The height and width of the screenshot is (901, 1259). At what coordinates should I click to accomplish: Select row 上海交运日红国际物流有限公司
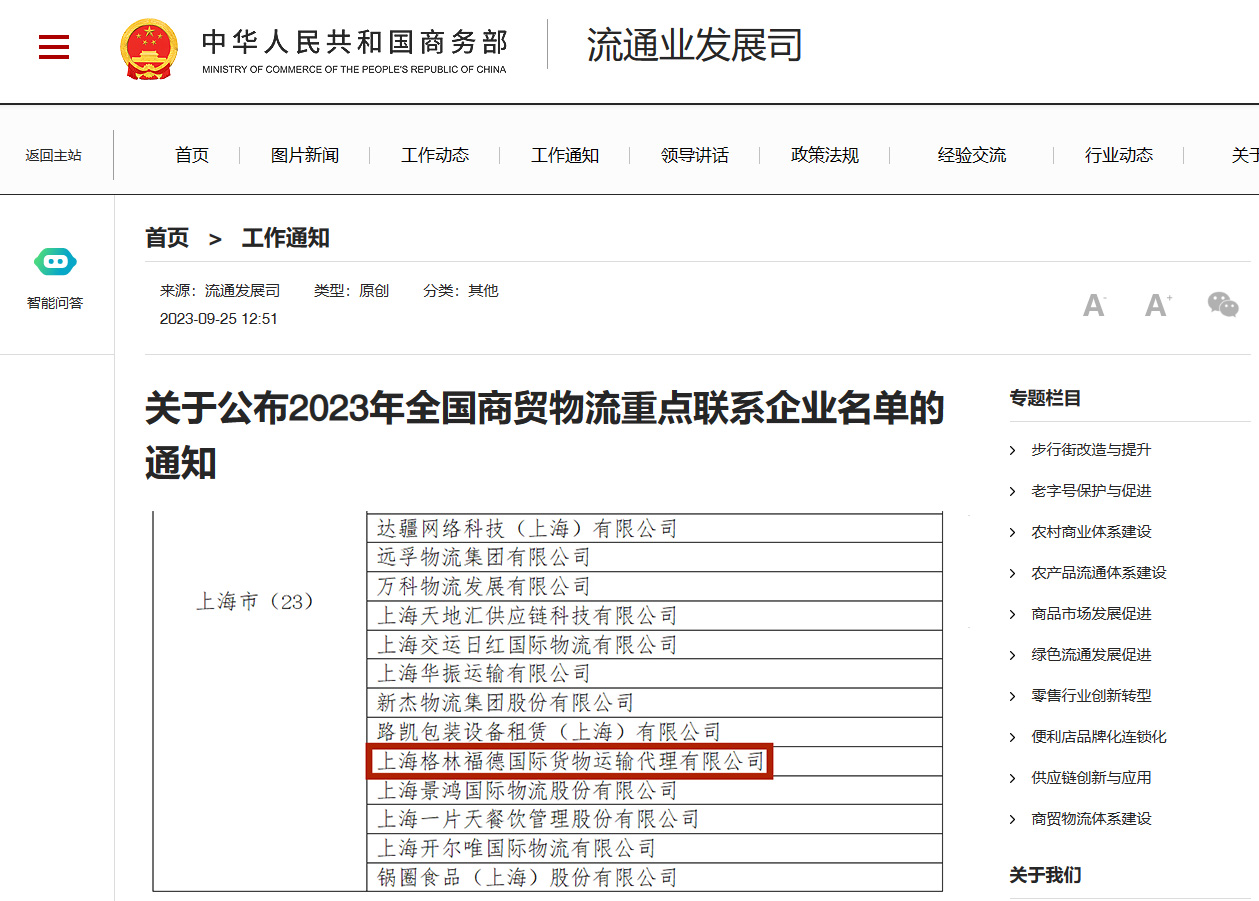point(654,644)
